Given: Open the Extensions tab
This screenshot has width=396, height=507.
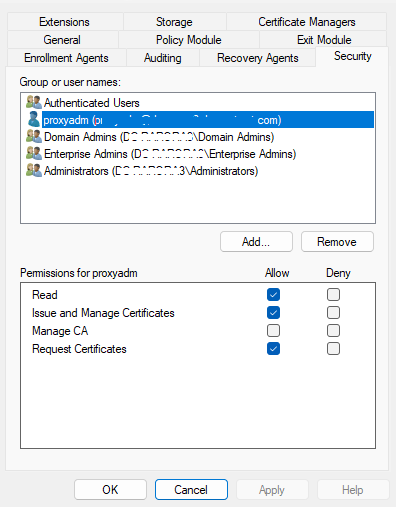Looking at the screenshot, I should click(x=65, y=22).
